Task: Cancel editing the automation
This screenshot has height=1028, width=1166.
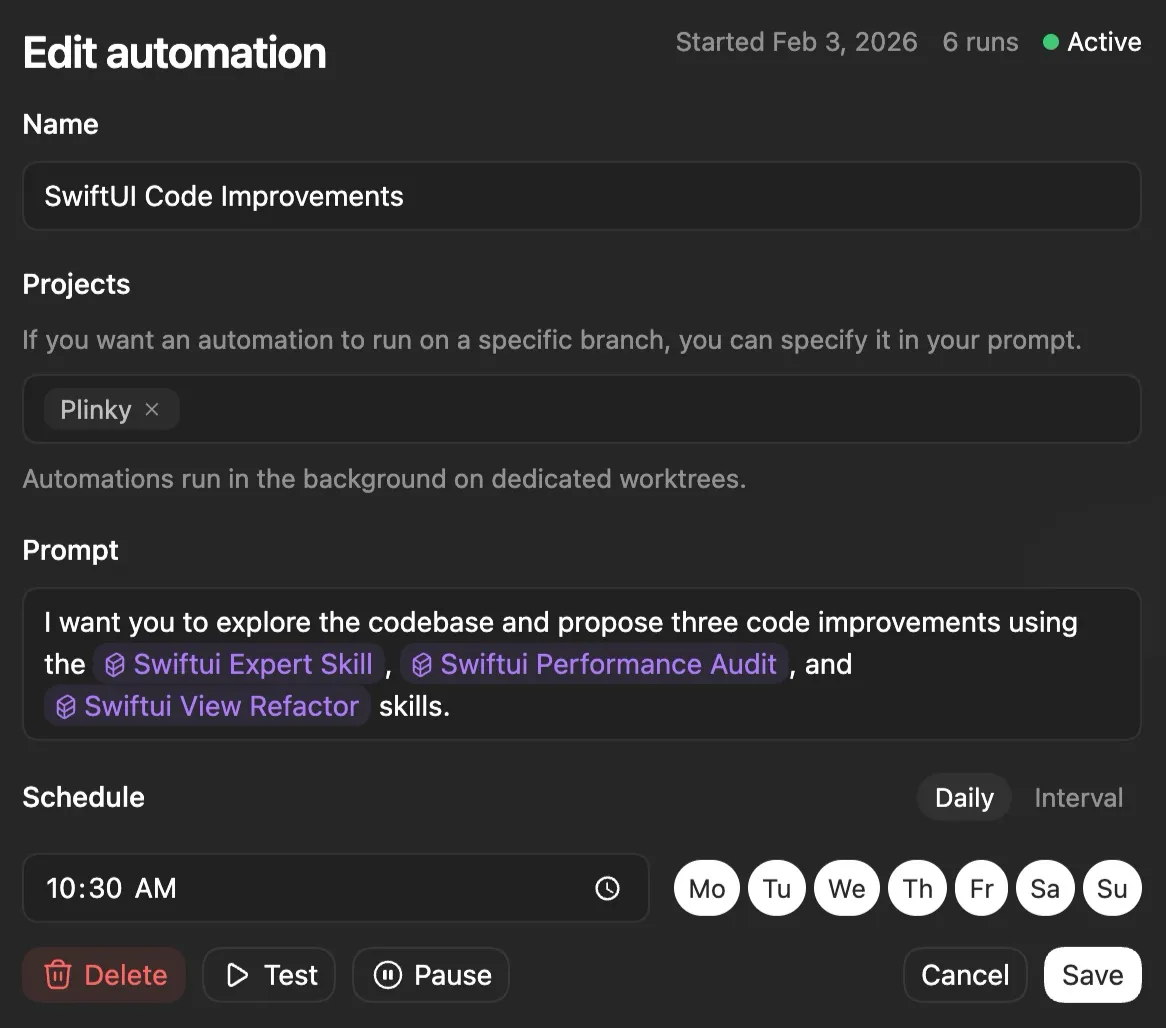Action: point(964,974)
